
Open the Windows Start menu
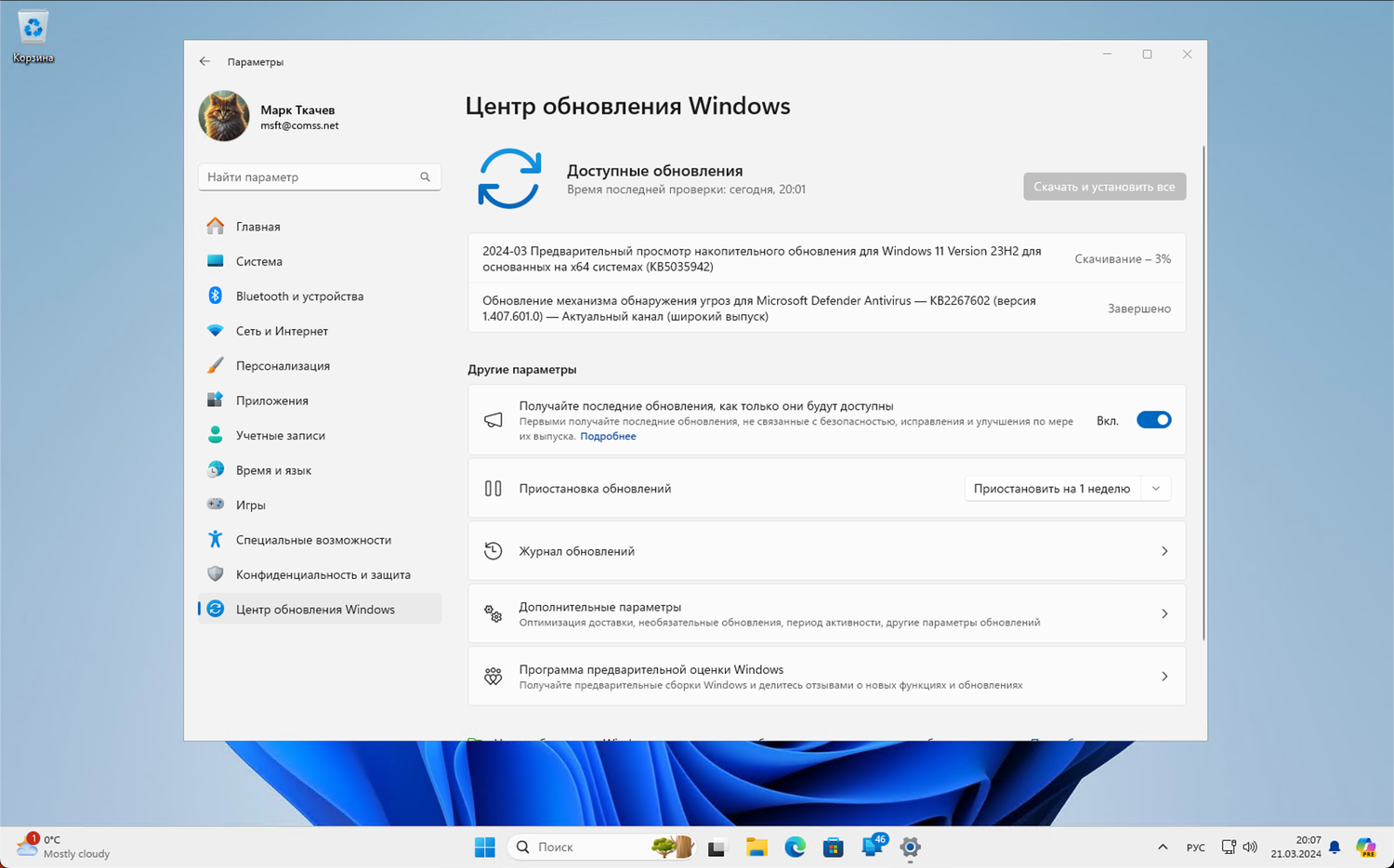(485, 847)
